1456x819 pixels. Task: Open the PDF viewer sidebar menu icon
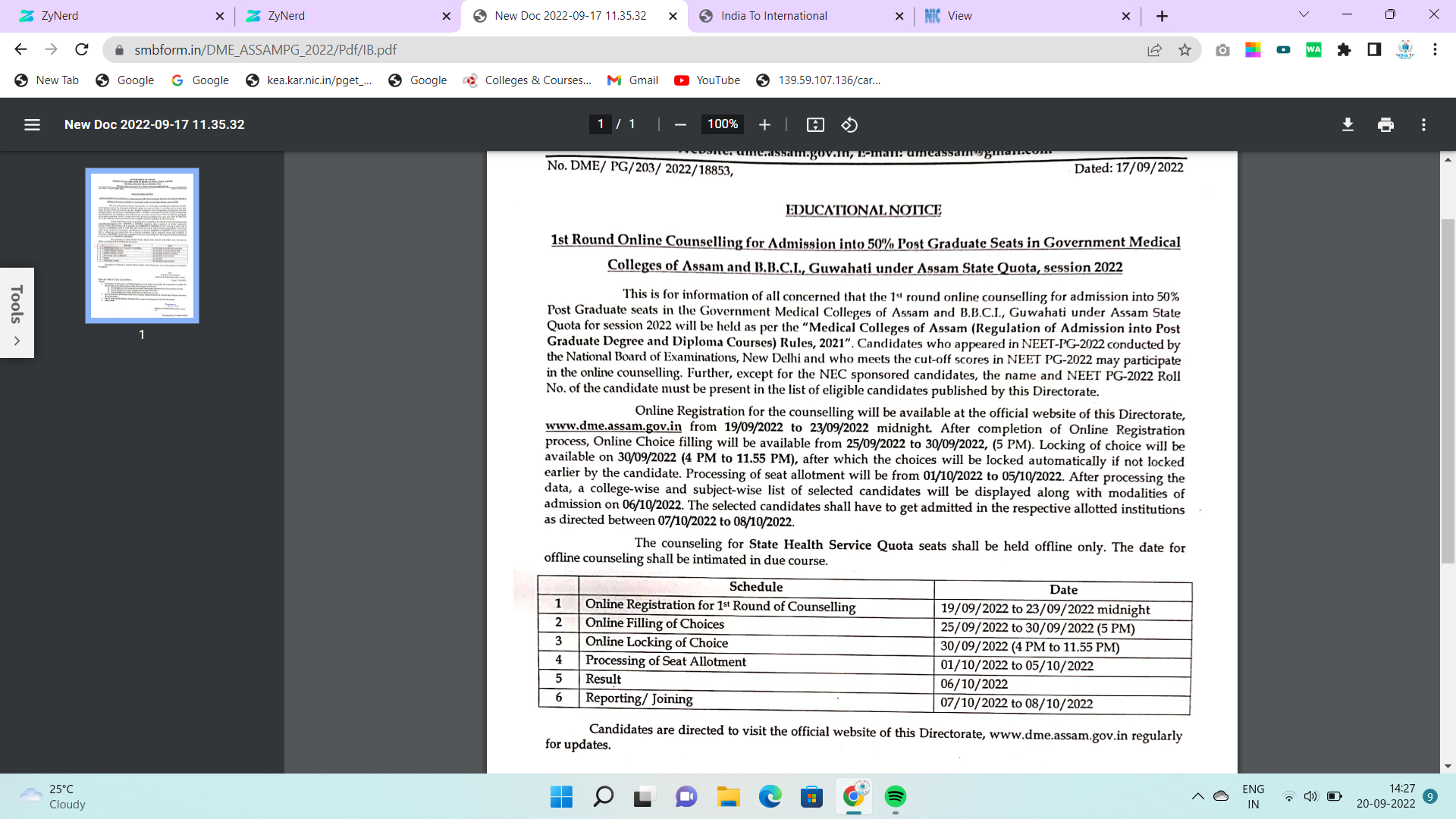point(32,124)
